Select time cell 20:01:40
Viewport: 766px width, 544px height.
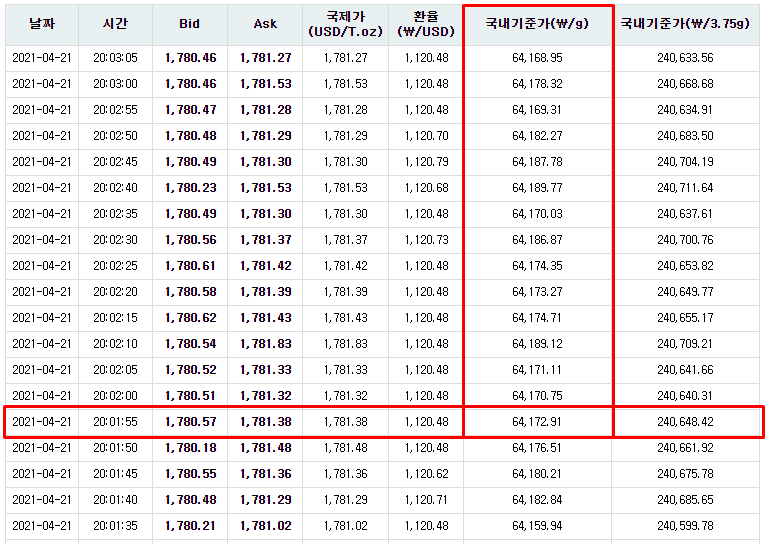coord(115,500)
